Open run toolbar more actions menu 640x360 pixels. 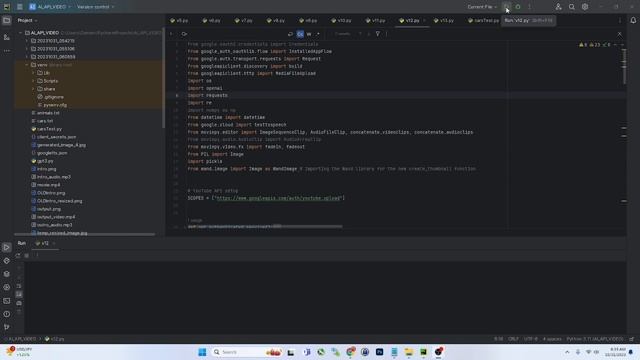coord(529,7)
